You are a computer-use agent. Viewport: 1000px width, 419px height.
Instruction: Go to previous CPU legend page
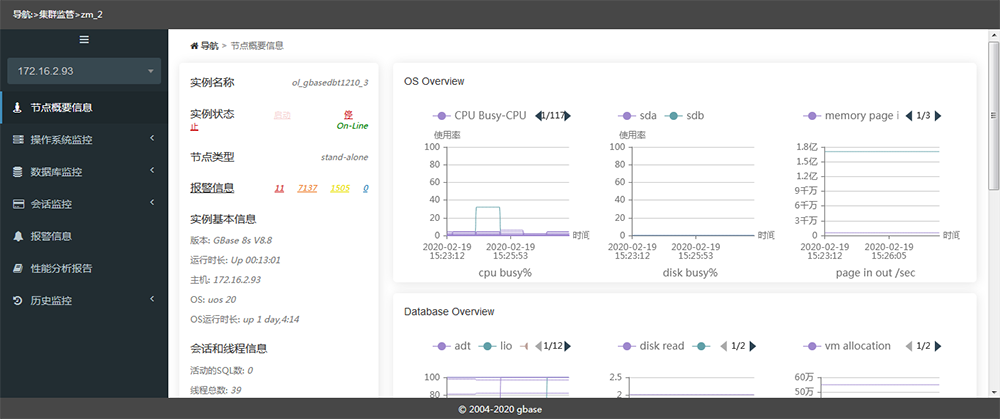tap(538, 116)
